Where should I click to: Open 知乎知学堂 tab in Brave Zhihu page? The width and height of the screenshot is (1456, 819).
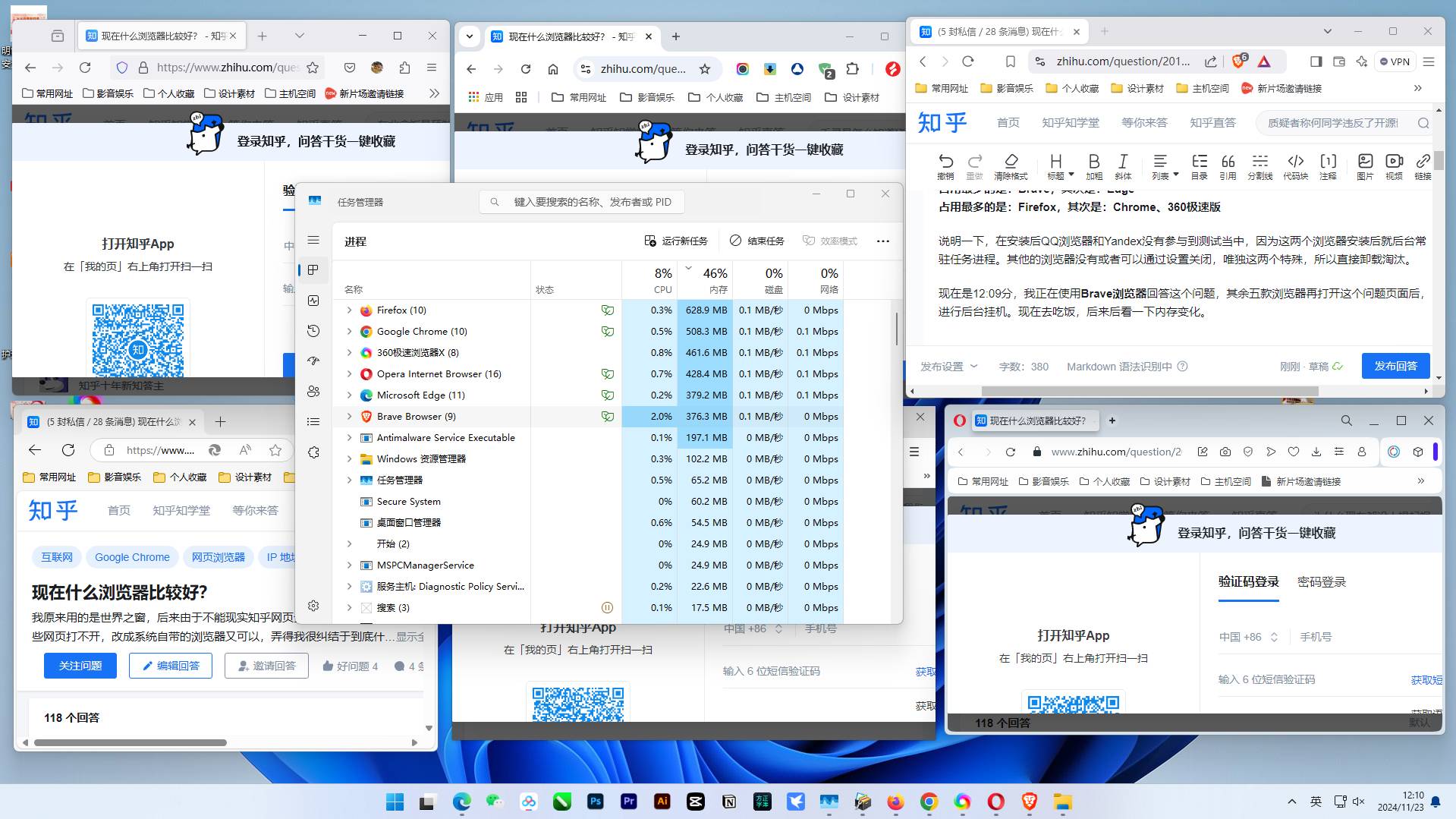(x=1070, y=122)
